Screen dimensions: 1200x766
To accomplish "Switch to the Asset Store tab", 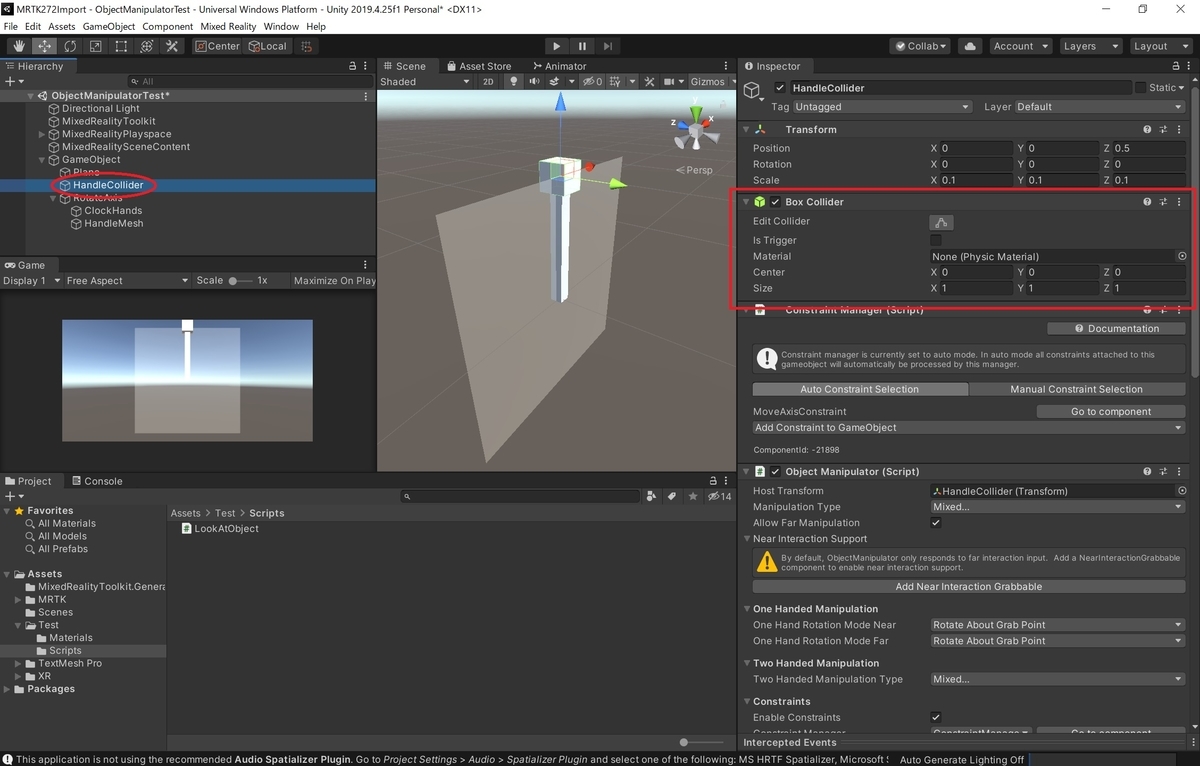I will [478, 66].
